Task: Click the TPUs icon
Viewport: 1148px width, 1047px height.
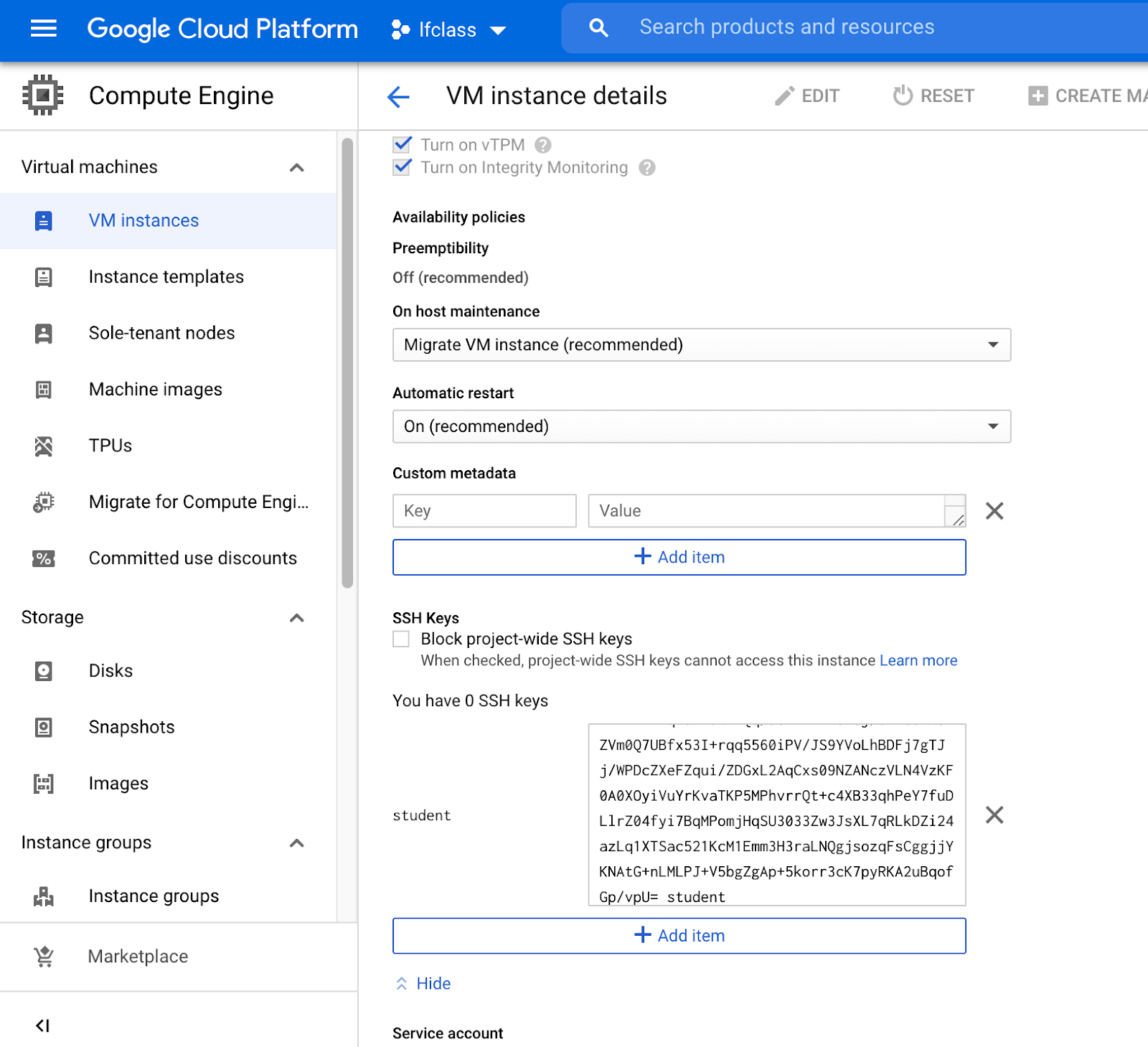Action: click(x=44, y=446)
